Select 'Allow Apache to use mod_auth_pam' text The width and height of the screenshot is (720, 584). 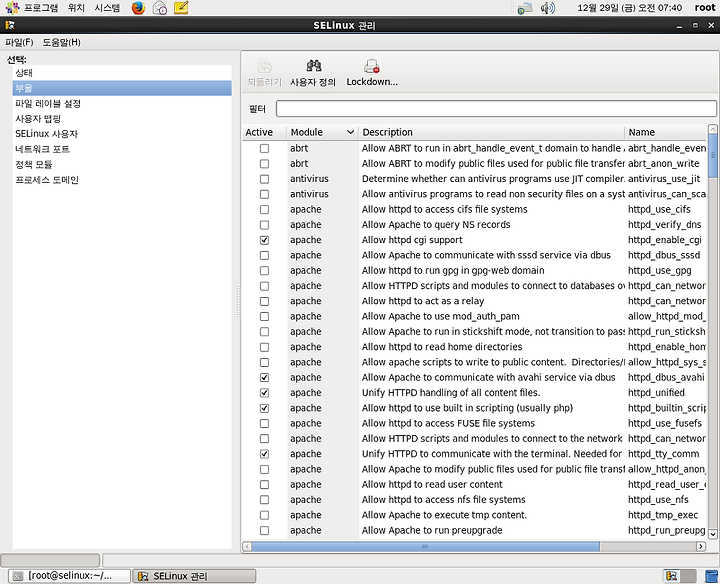click(440, 316)
